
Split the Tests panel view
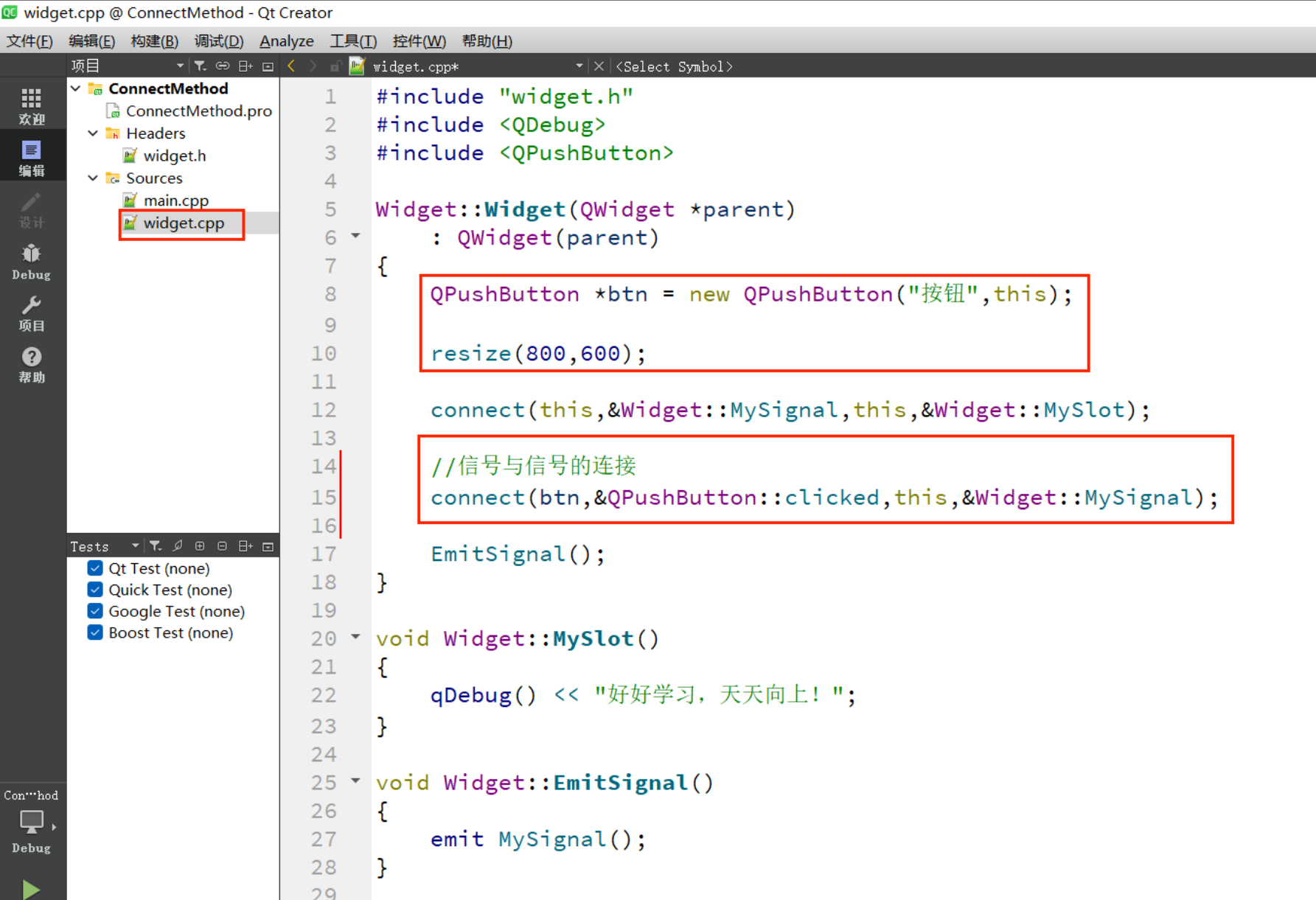(246, 546)
